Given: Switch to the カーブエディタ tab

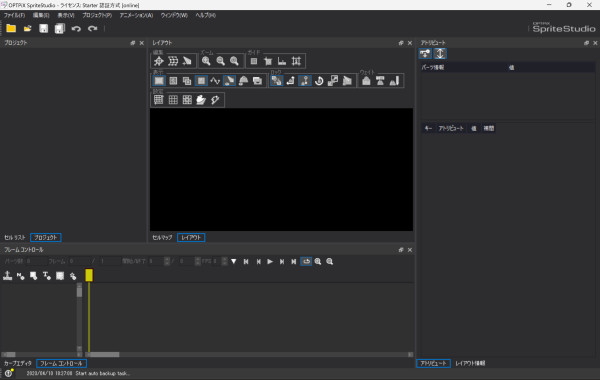Looking at the screenshot, I should (x=18, y=363).
